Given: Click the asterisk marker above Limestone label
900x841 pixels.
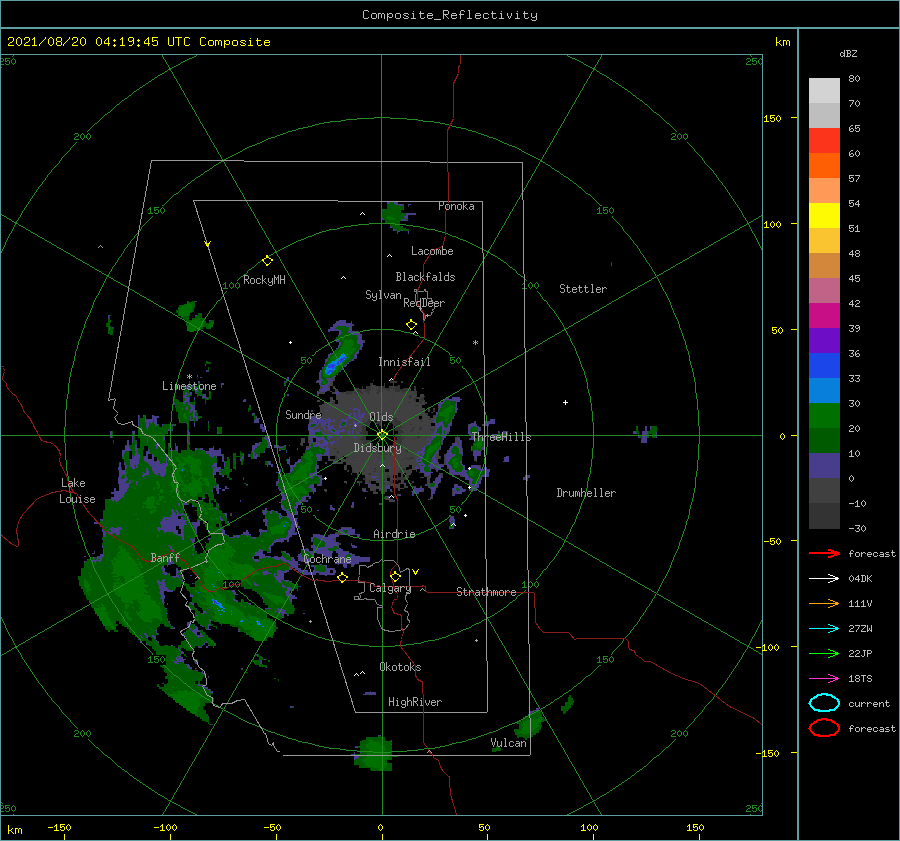Looking at the screenshot, I should [x=189, y=377].
